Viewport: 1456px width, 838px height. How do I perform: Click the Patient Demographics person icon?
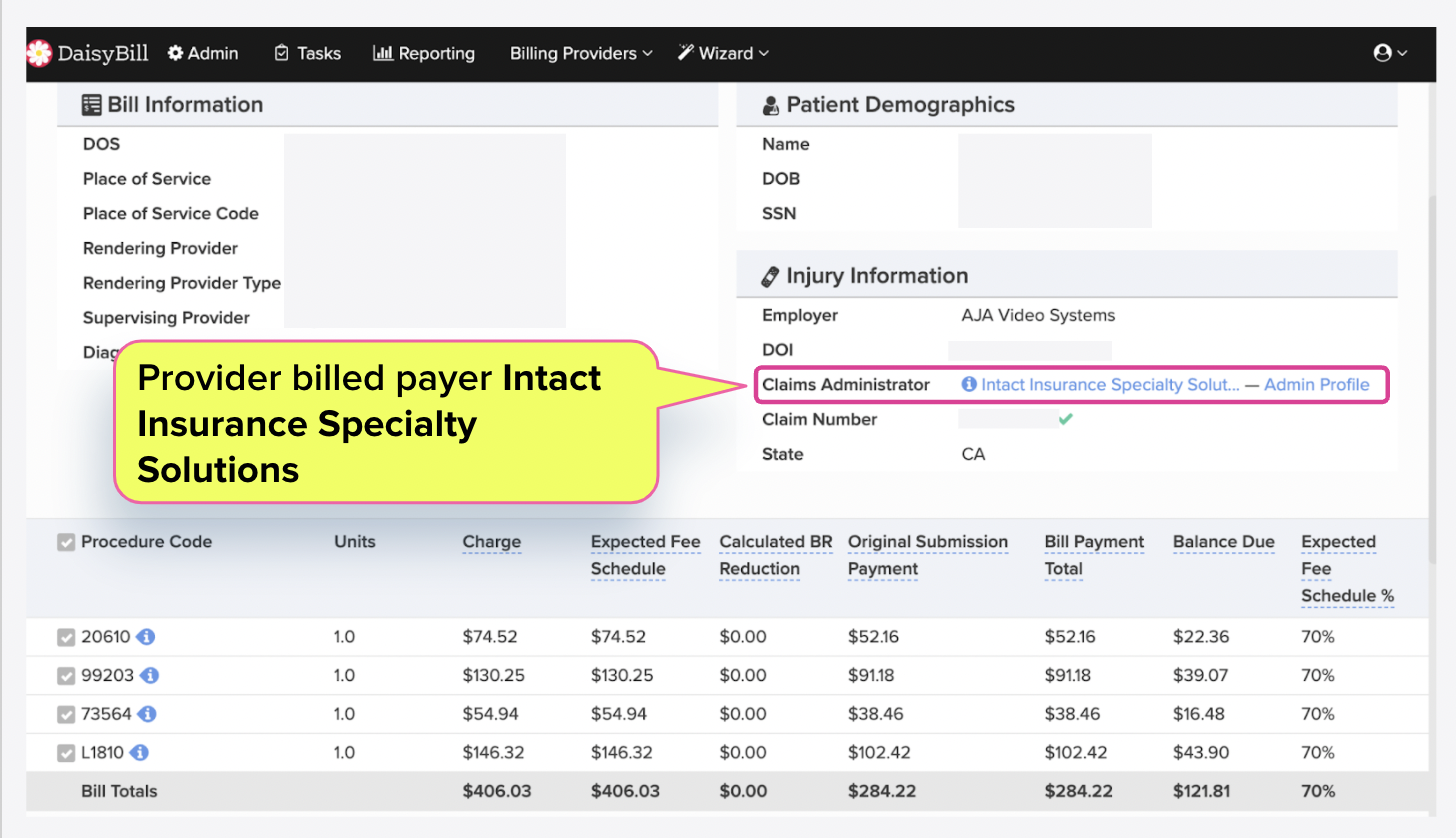770,105
